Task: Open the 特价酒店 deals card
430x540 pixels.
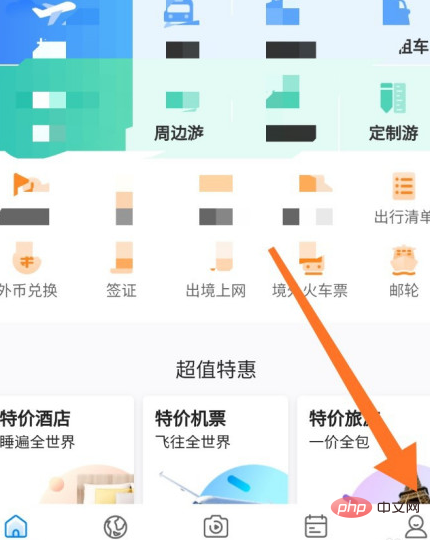Action: [67, 450]
